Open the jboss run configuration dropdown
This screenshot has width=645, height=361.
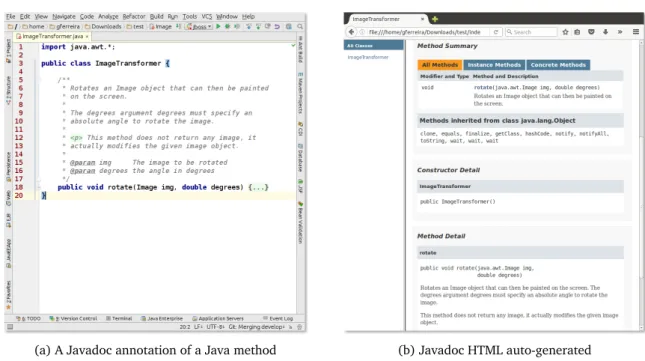[x=199, y=26]
